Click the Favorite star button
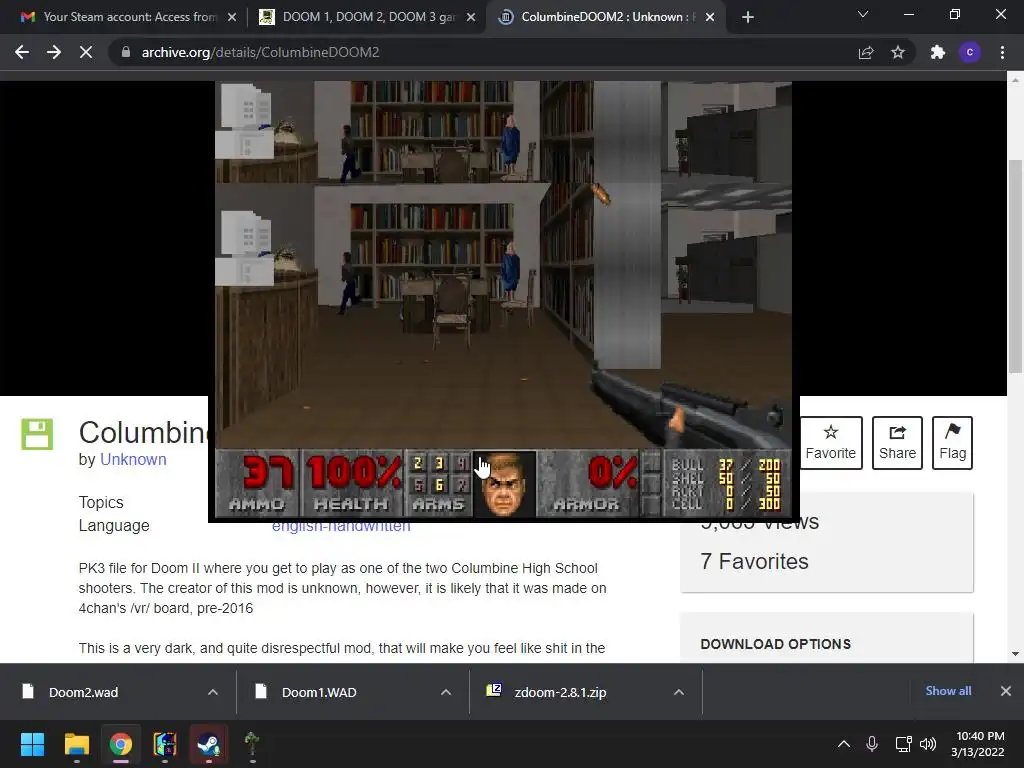This screenshot has height=768, width=1024. (830, 442)
